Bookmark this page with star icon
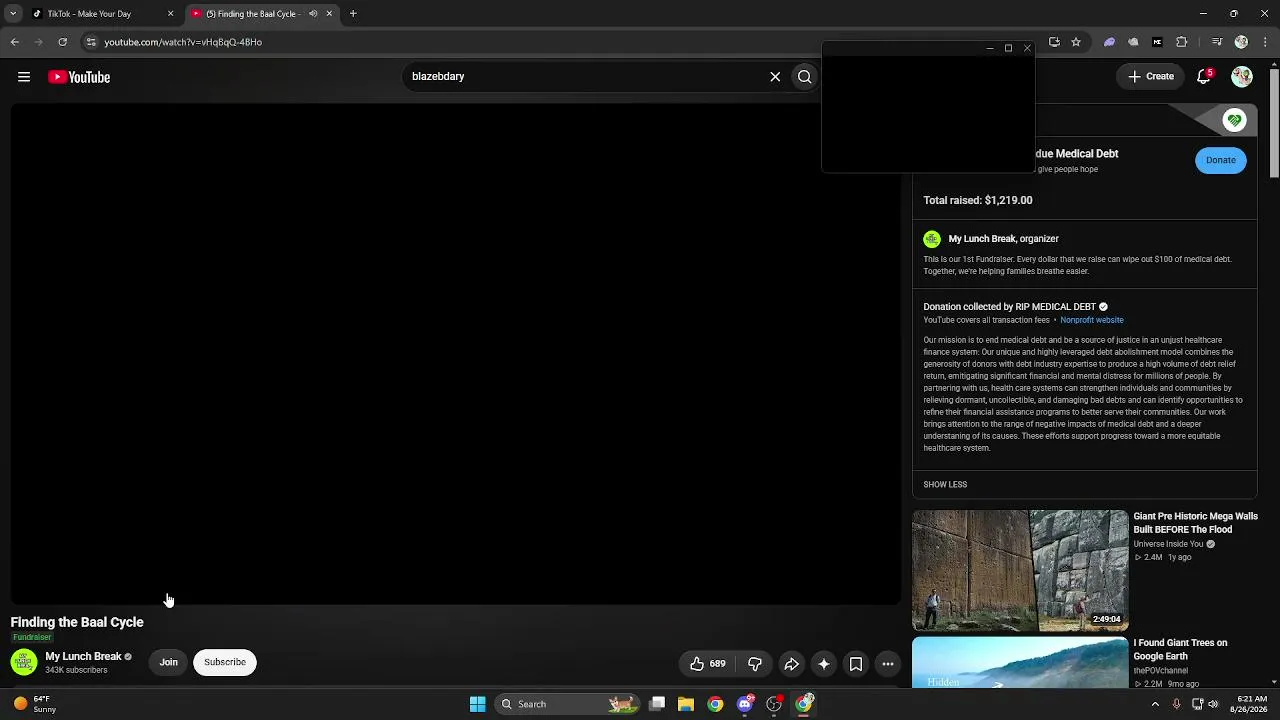 pyautogui.click(x=1076, y=42)
